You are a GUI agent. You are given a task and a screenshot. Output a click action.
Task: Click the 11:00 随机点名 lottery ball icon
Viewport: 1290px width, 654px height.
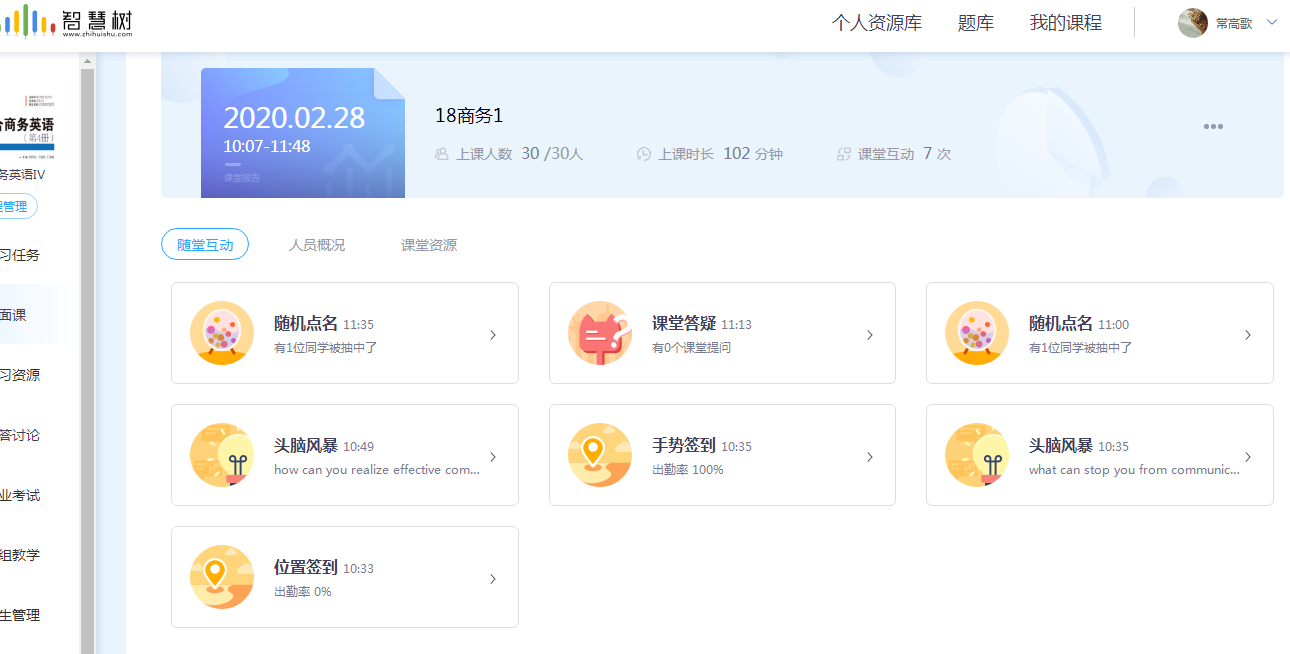pos(977,333)
